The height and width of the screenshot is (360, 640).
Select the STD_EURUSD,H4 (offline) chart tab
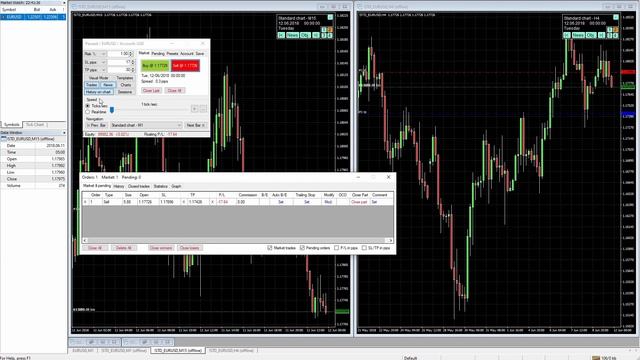point(231,351)
